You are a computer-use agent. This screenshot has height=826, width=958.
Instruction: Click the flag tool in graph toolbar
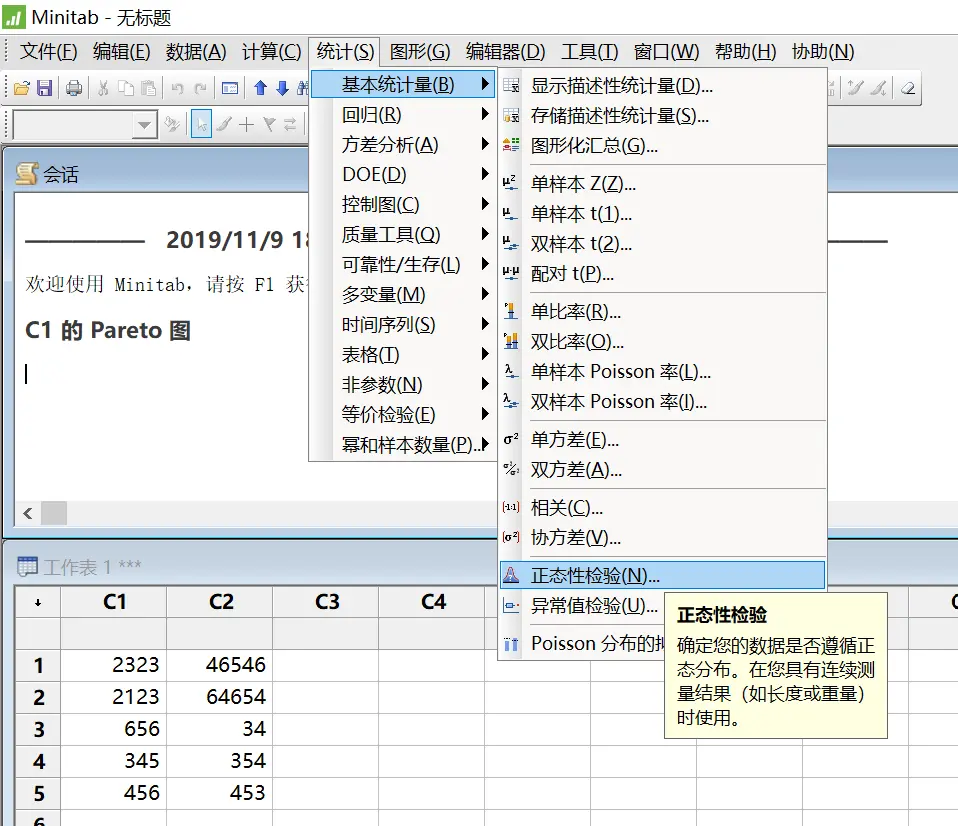269,125
